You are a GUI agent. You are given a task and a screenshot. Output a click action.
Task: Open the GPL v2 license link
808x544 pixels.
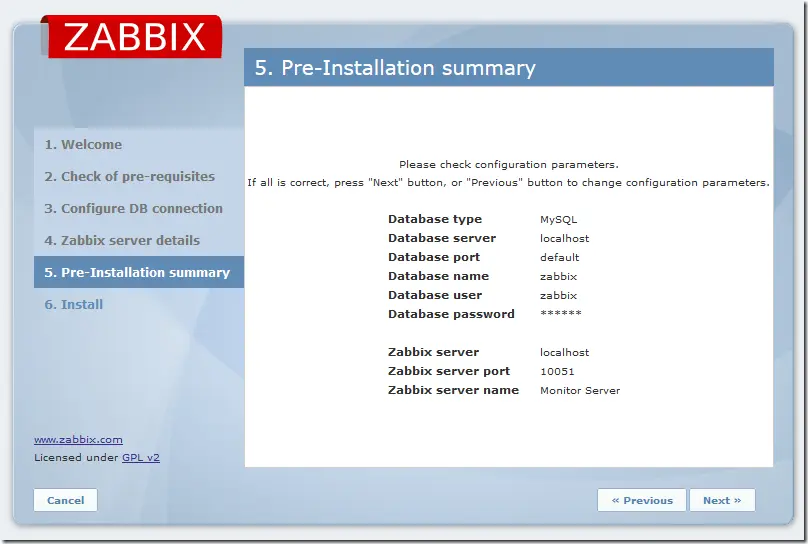coord(141,457)
